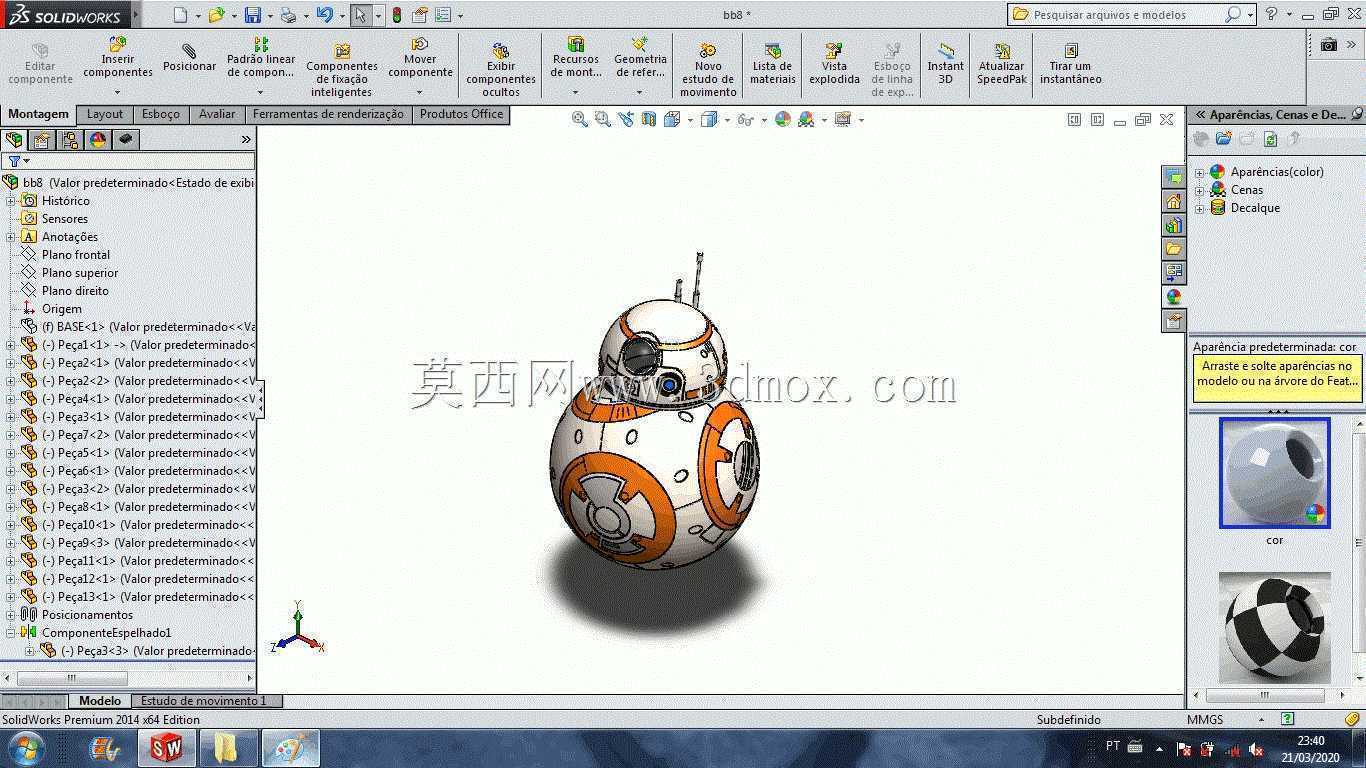Open the display style dropdown arrow
The image size is (1366, 768).
tap(725, 120)
